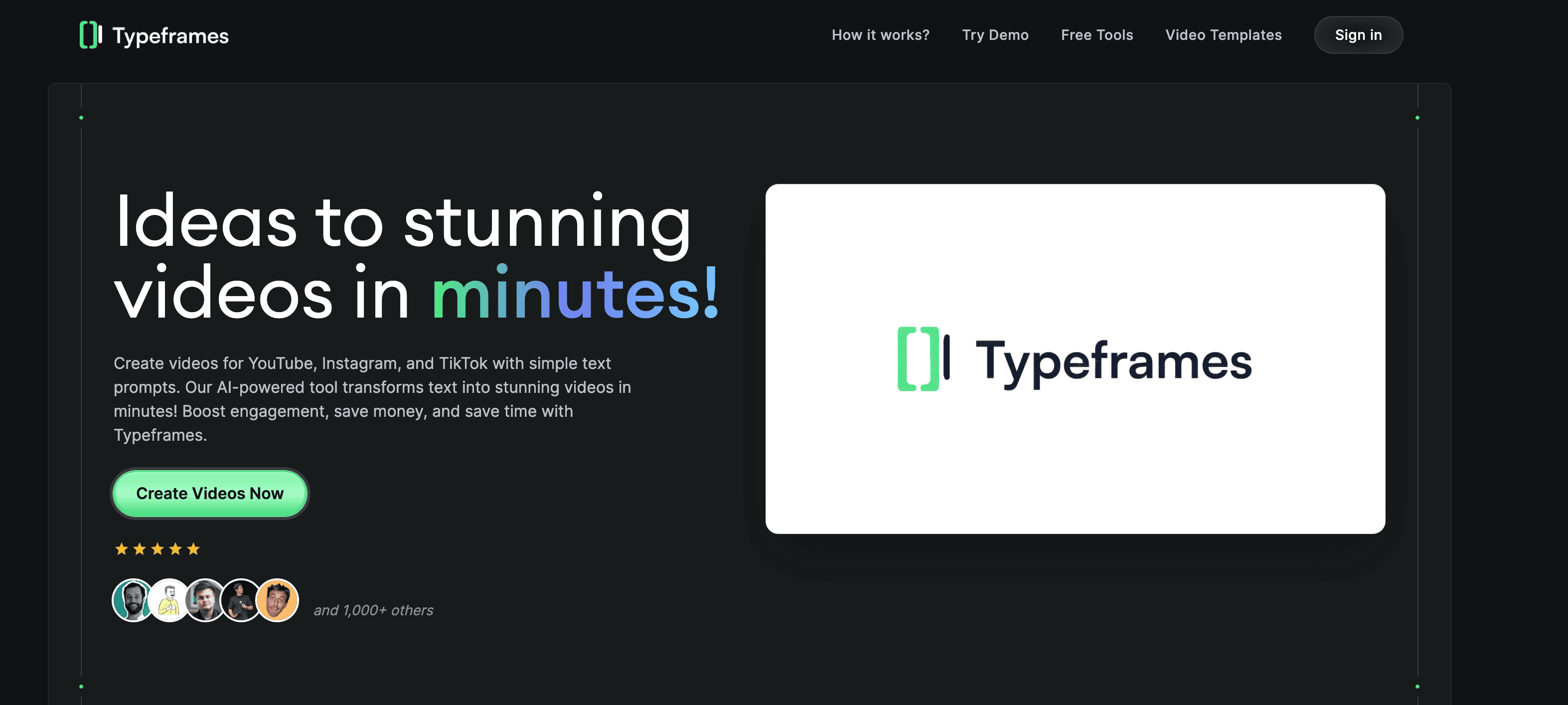This screenshot has width=1568, height=705.
Task: Open the Free Tools nav link
Action: [1097, 35]
